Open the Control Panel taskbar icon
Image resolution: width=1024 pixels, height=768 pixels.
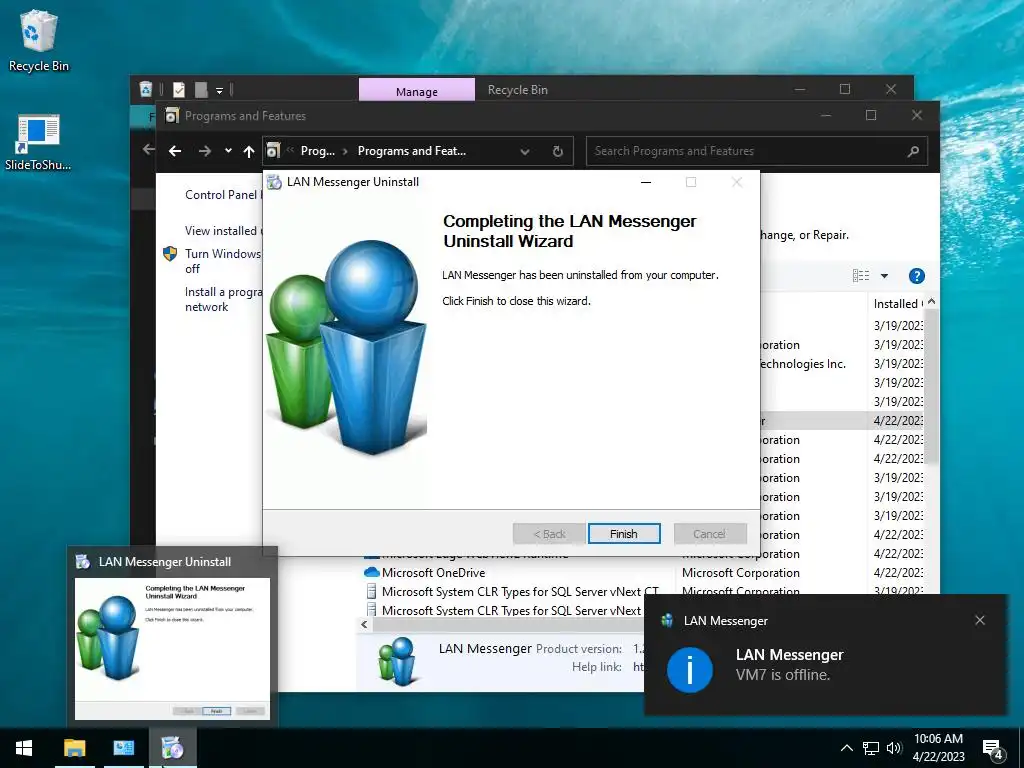click(123, 748)
